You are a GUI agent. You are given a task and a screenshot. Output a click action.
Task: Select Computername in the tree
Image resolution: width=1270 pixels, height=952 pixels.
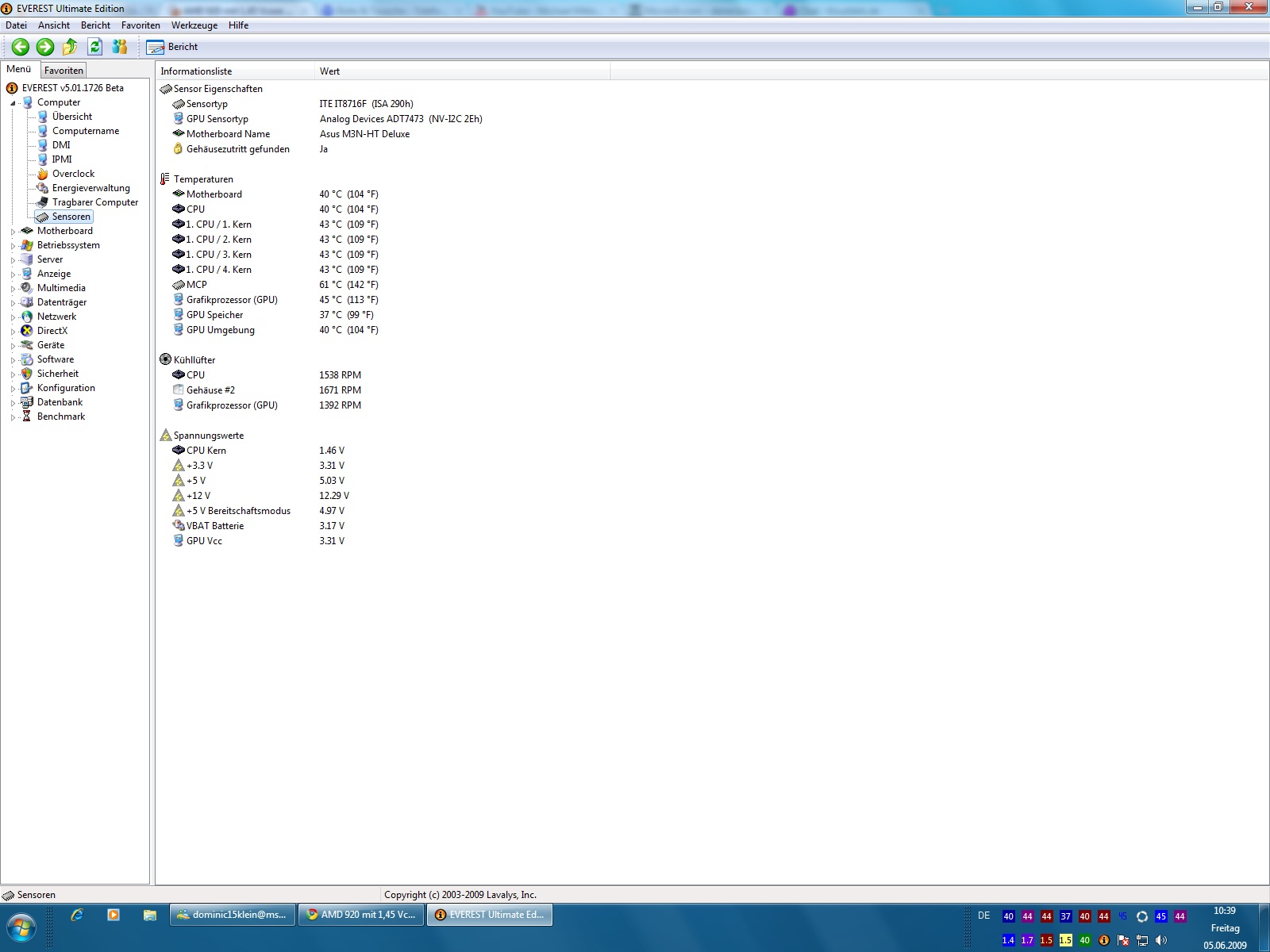tap(86, 131)
